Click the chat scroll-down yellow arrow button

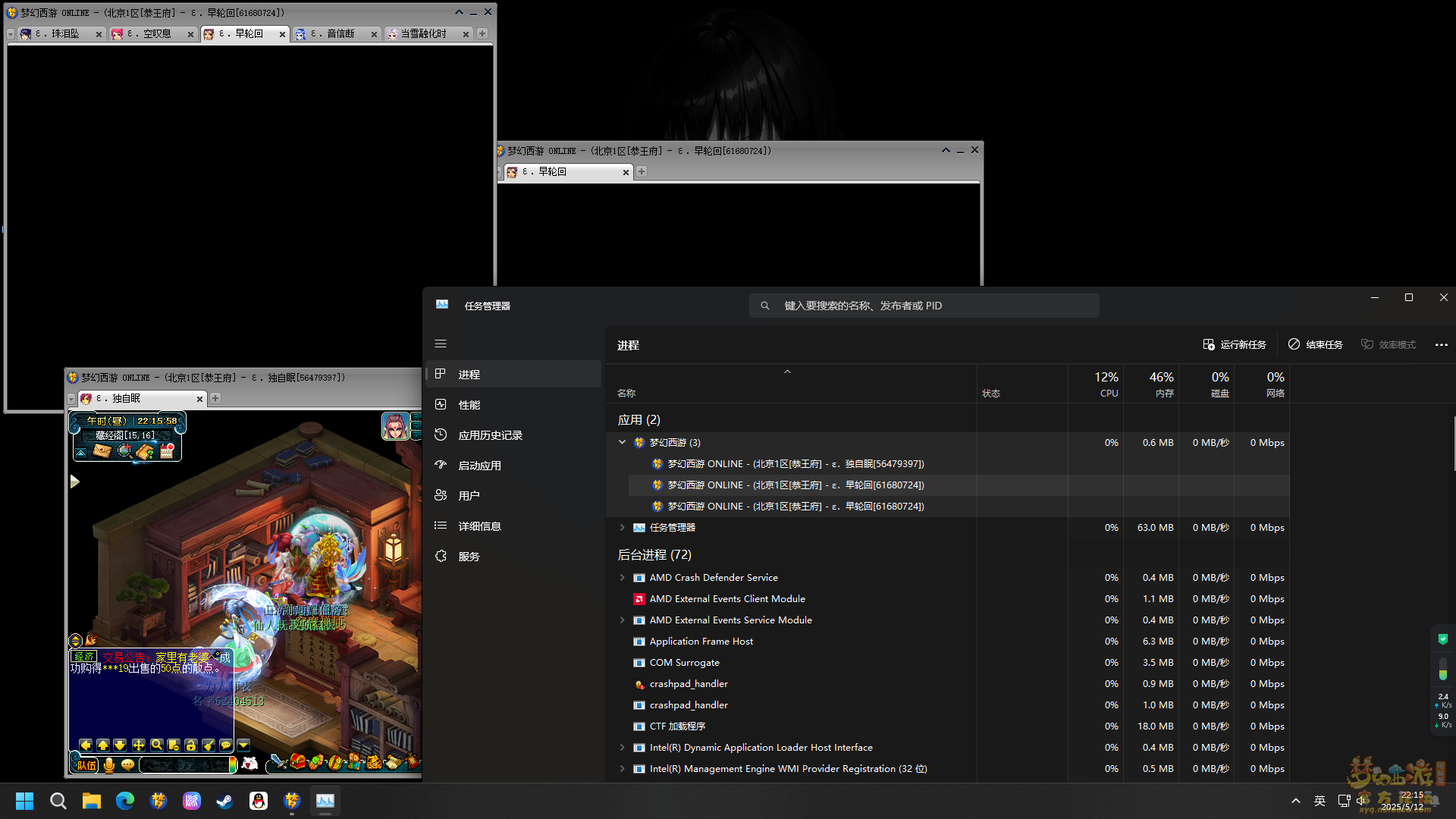(120, 745)
